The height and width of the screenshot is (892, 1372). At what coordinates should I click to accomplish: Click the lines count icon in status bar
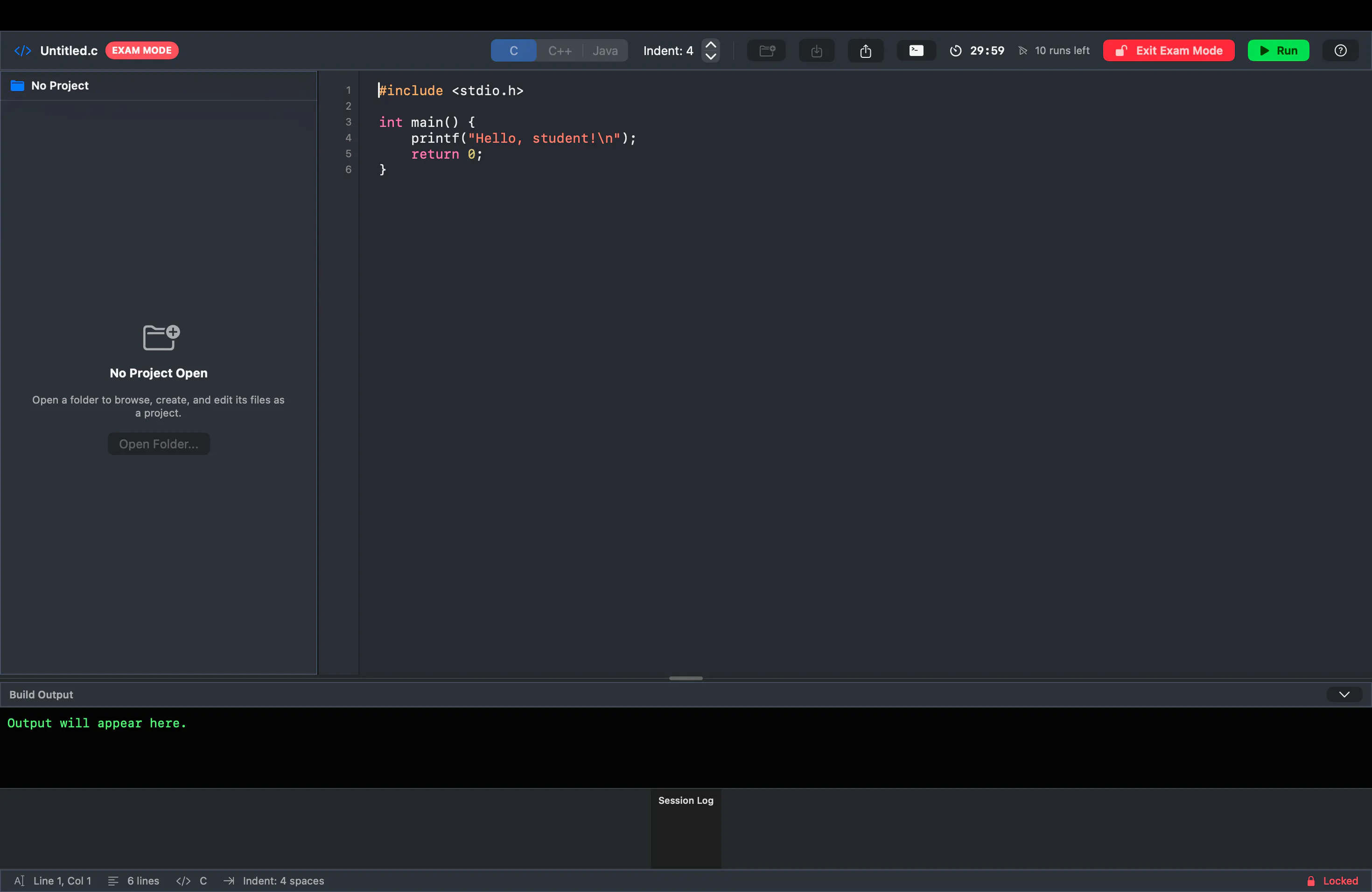[x=113, y=880]
